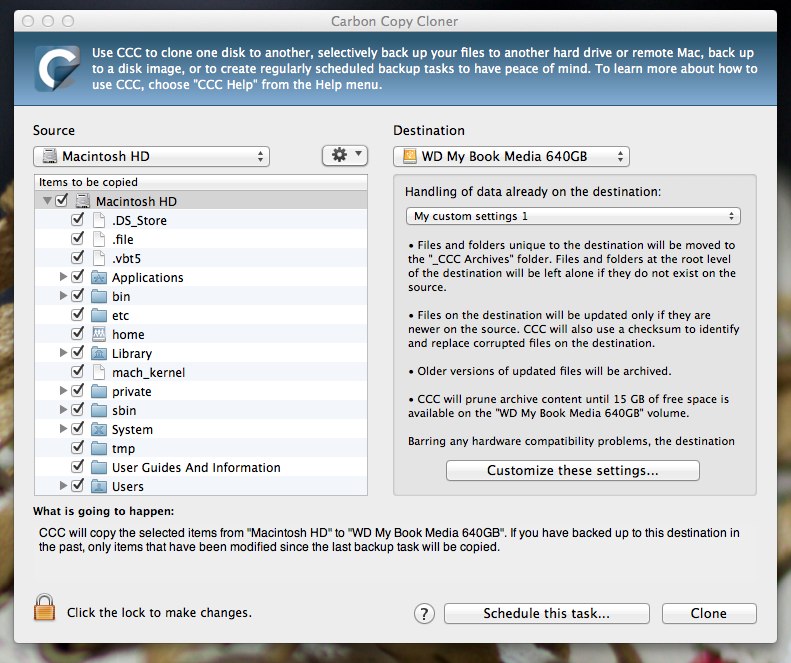The image size is (791, 663).
Task: Expand the Users folder
Action: [x=63, y=485]
